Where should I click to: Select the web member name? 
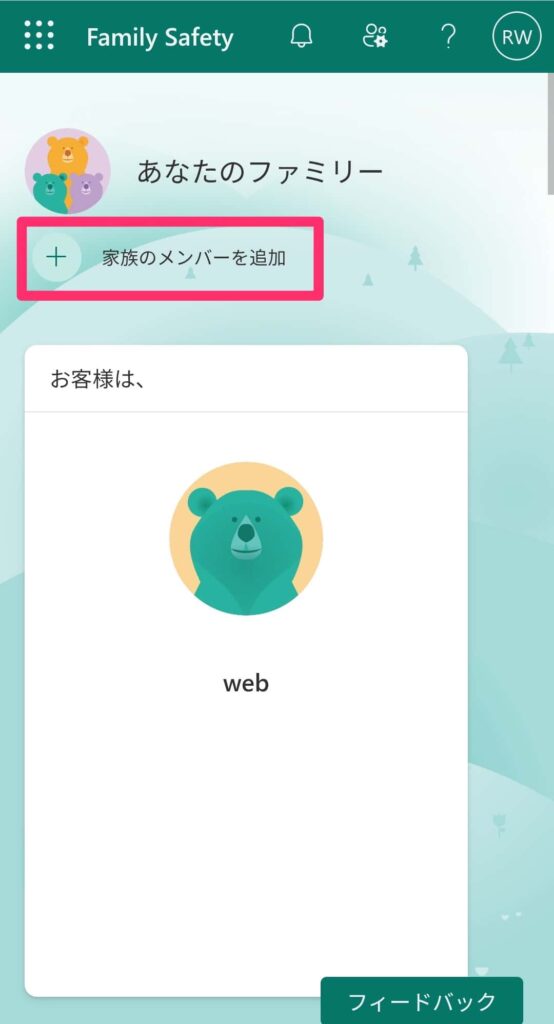[246, 684]
